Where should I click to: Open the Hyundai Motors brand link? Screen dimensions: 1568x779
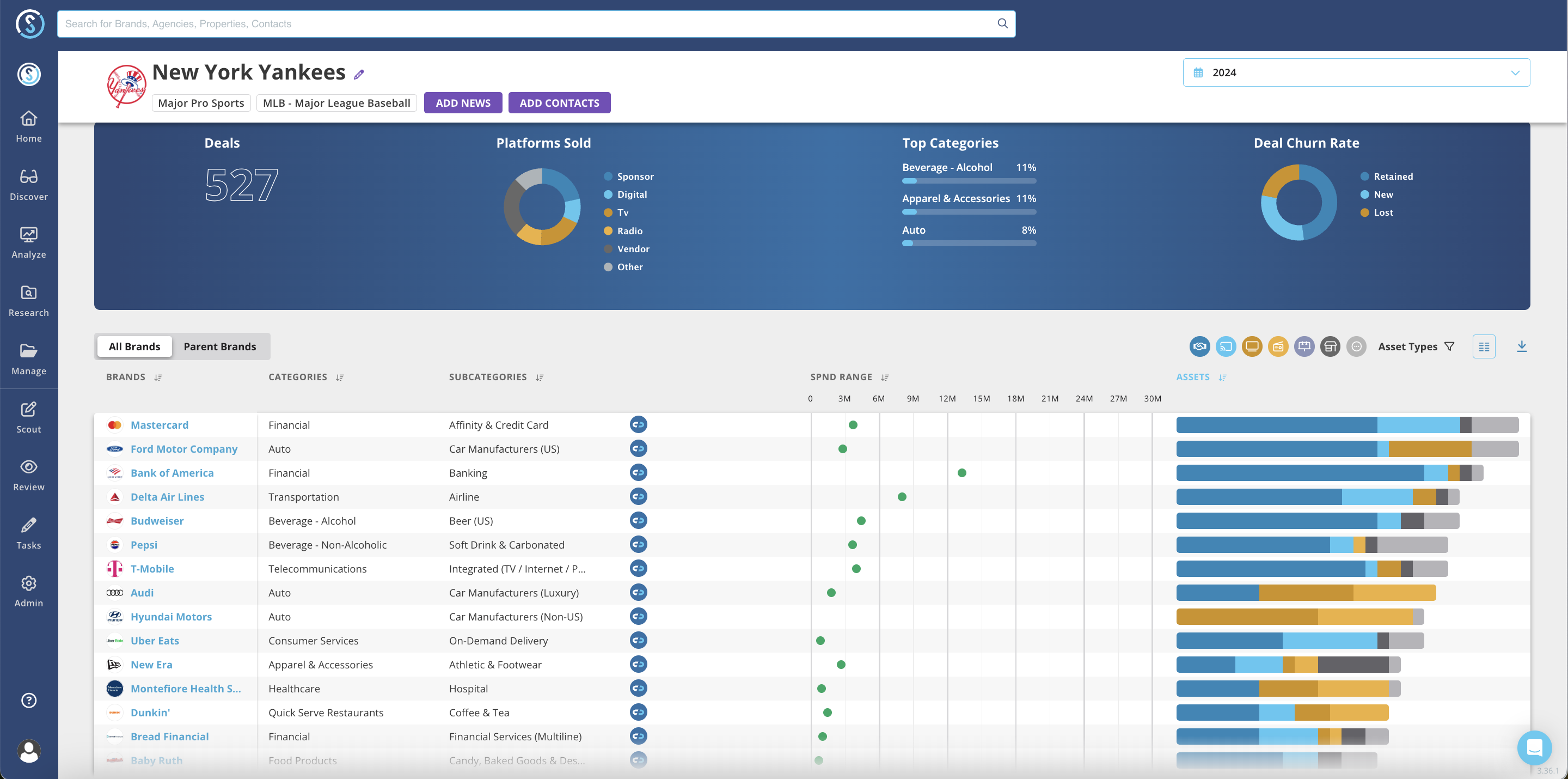tap(171, 616)
